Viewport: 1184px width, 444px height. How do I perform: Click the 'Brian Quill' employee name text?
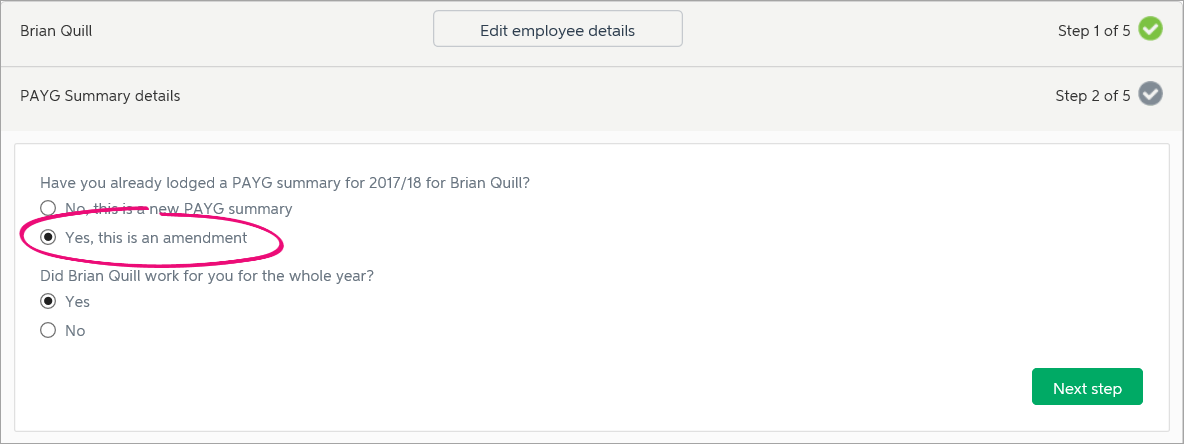click(x=56, y=31)
